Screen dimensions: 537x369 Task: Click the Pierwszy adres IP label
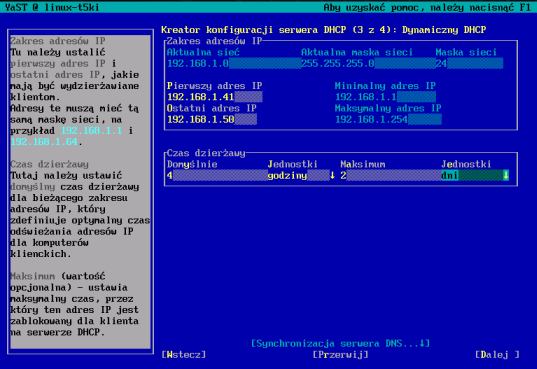point(215,86)
